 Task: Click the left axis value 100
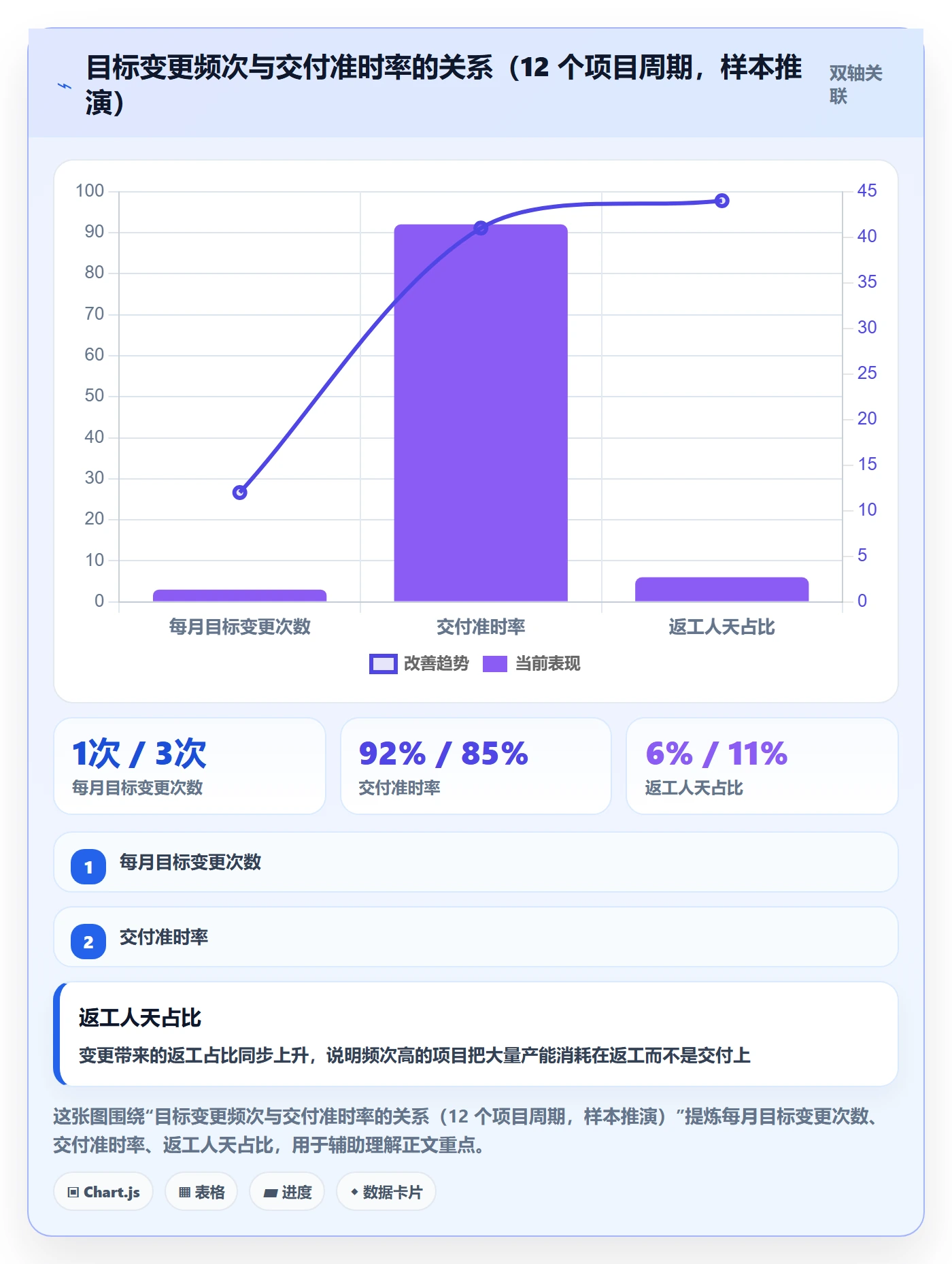(90, 191)
